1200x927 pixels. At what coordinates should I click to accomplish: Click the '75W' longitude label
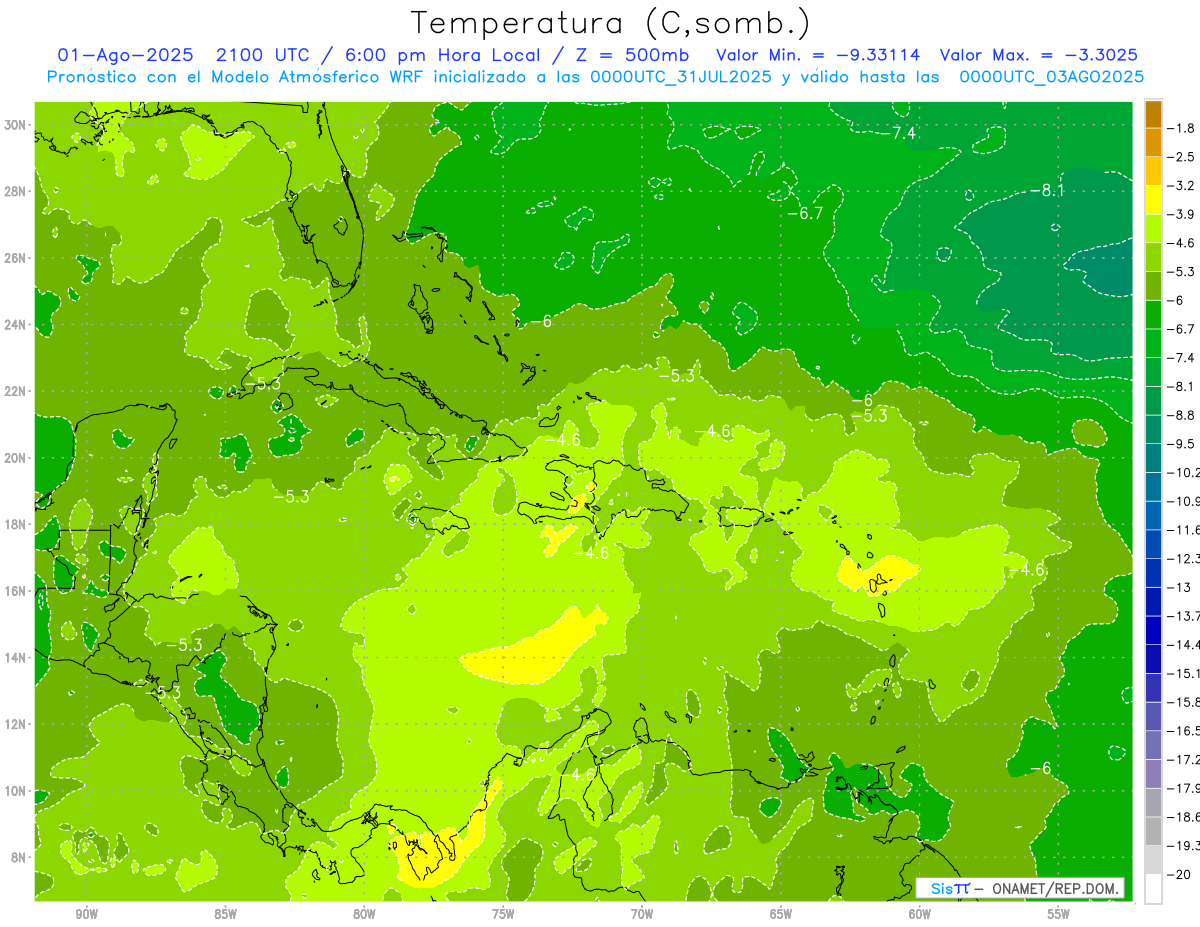503,914
